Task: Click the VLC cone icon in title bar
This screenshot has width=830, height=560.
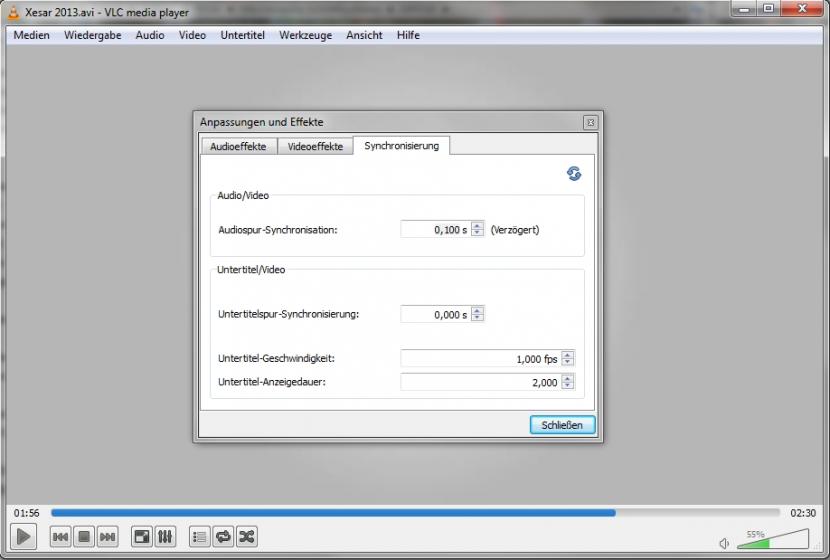Action: (x=14, y=11)
